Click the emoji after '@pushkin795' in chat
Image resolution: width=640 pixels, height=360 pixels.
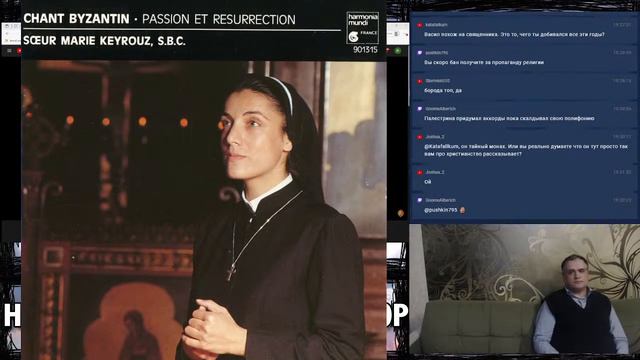coord(462,210)
